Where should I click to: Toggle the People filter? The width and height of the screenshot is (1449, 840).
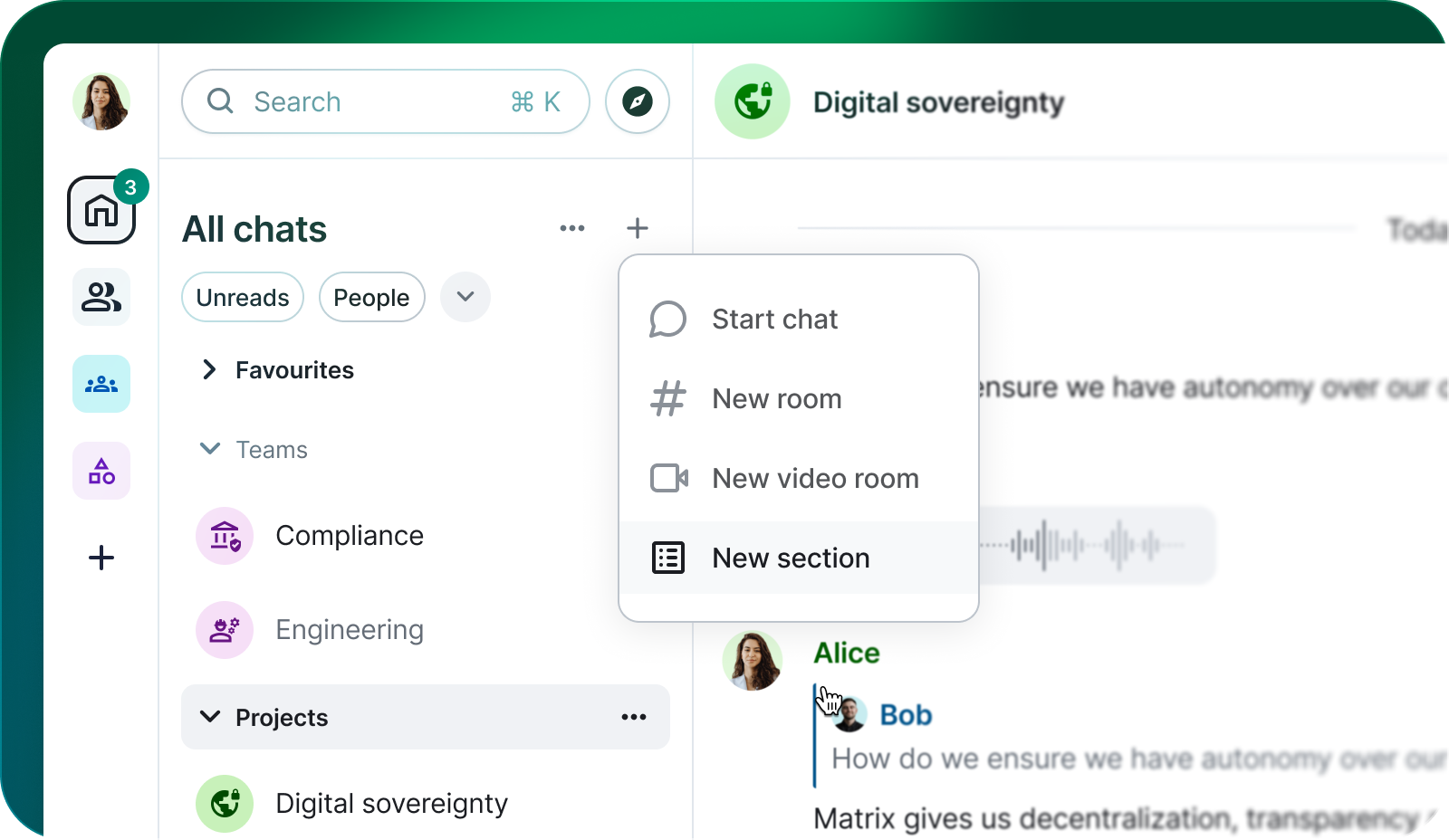[x=371, y=297]
